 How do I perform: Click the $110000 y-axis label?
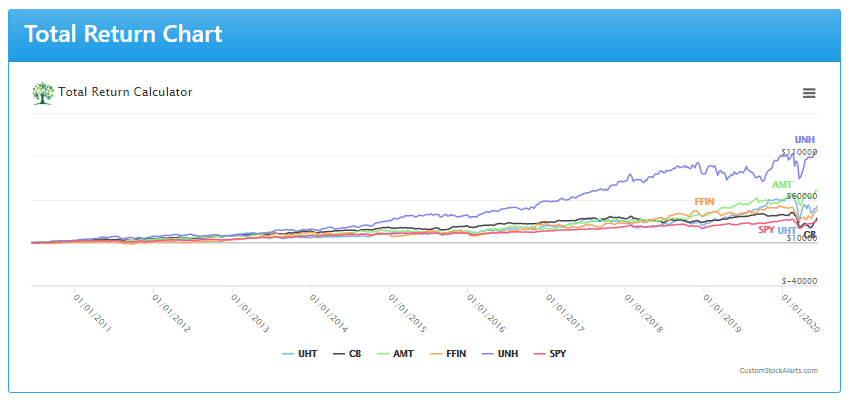[x=799, y=152]
